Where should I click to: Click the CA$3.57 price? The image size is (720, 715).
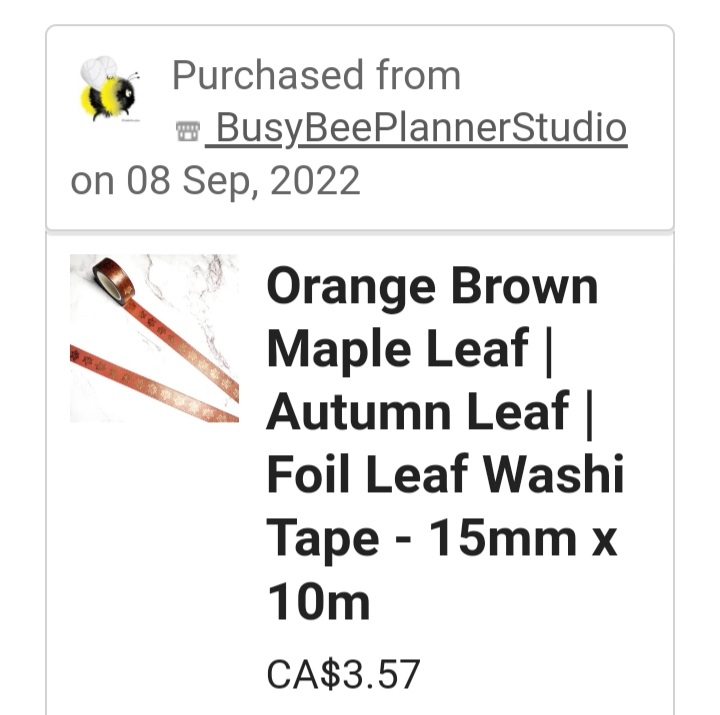click(x=343, y=674)
